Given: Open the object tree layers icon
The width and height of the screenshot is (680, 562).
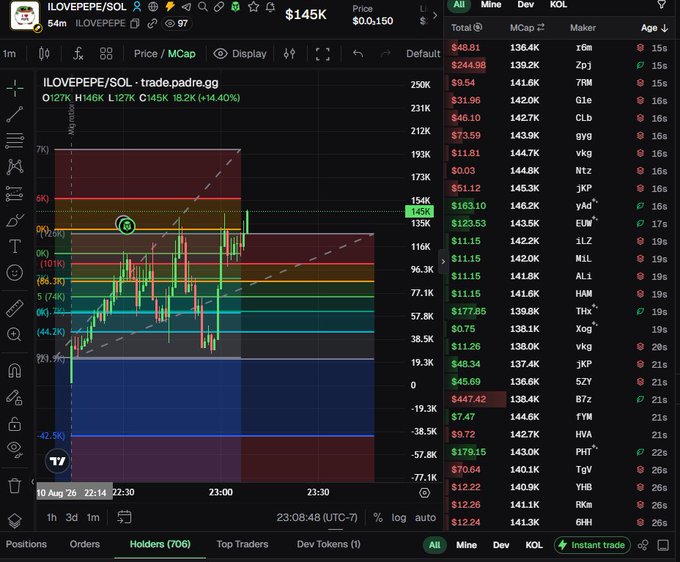Looking at the screenshot, I should tap(15, 520).
